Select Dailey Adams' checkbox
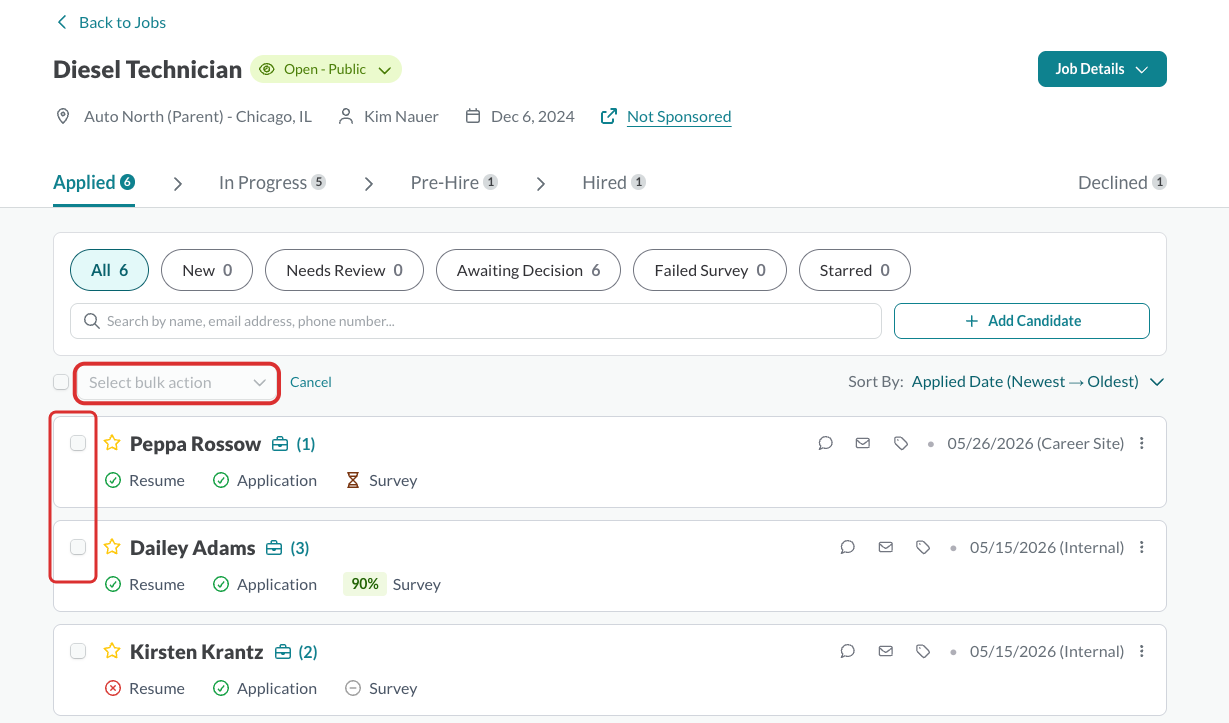 coord(78,547)
